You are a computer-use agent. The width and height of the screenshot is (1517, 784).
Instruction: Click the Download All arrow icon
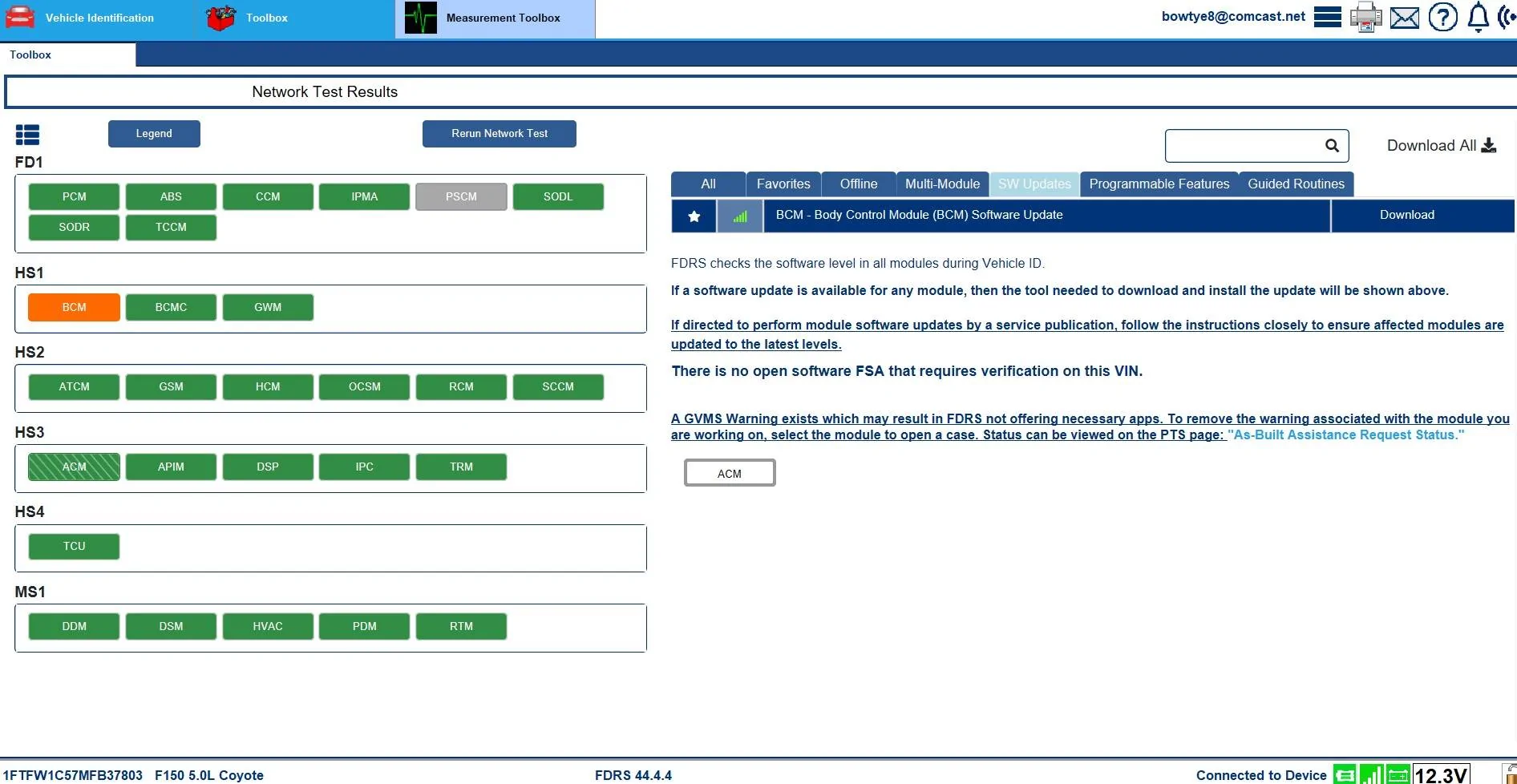(1488, 145)
